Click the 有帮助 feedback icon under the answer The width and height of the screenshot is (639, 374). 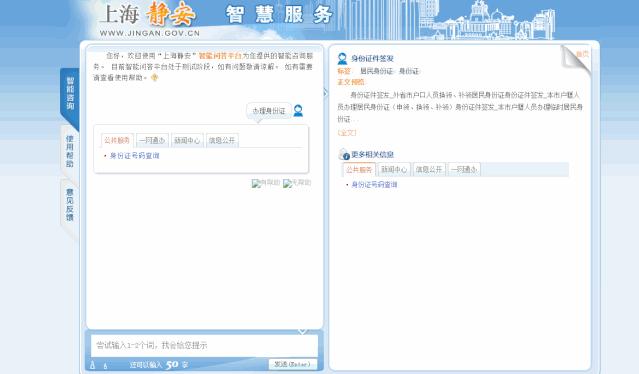[x=266, y=183]
